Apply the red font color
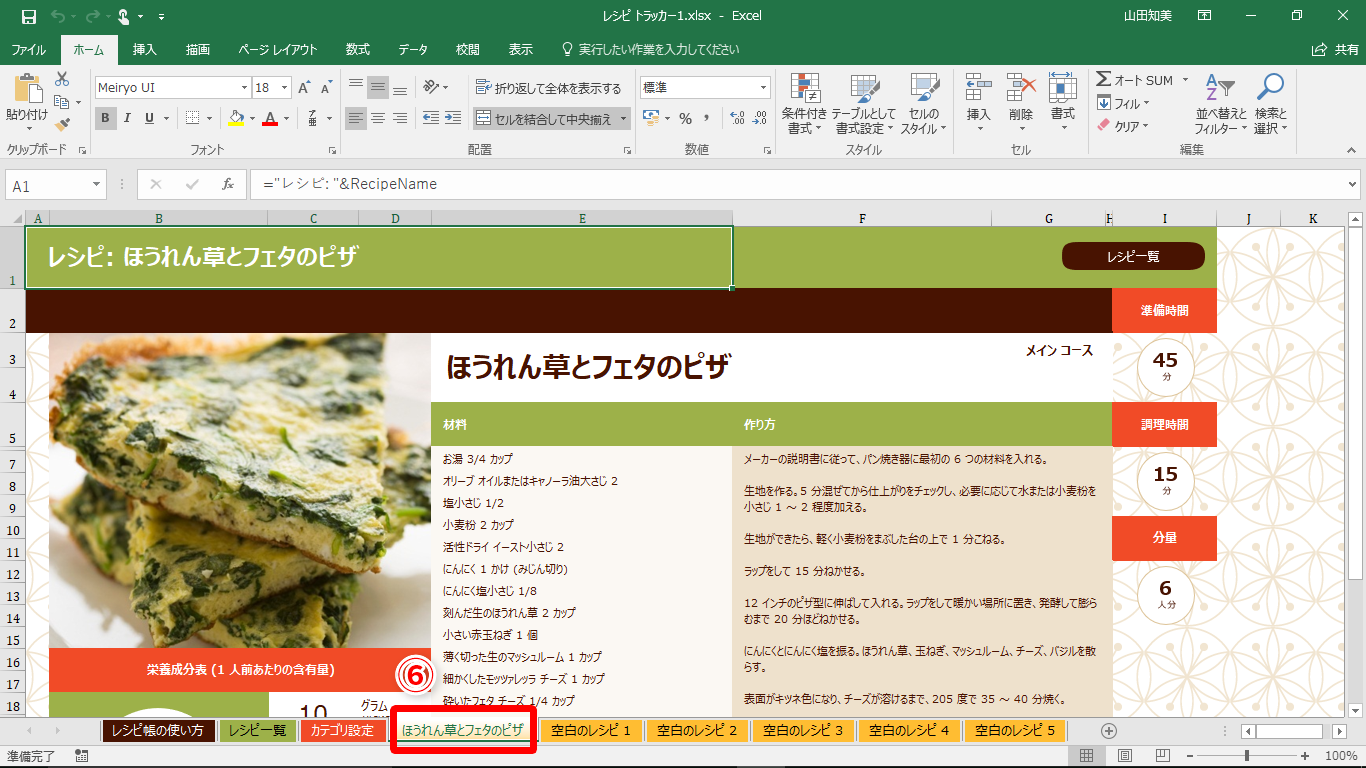This screenshot has width=1366, height=768. (269, 118)
